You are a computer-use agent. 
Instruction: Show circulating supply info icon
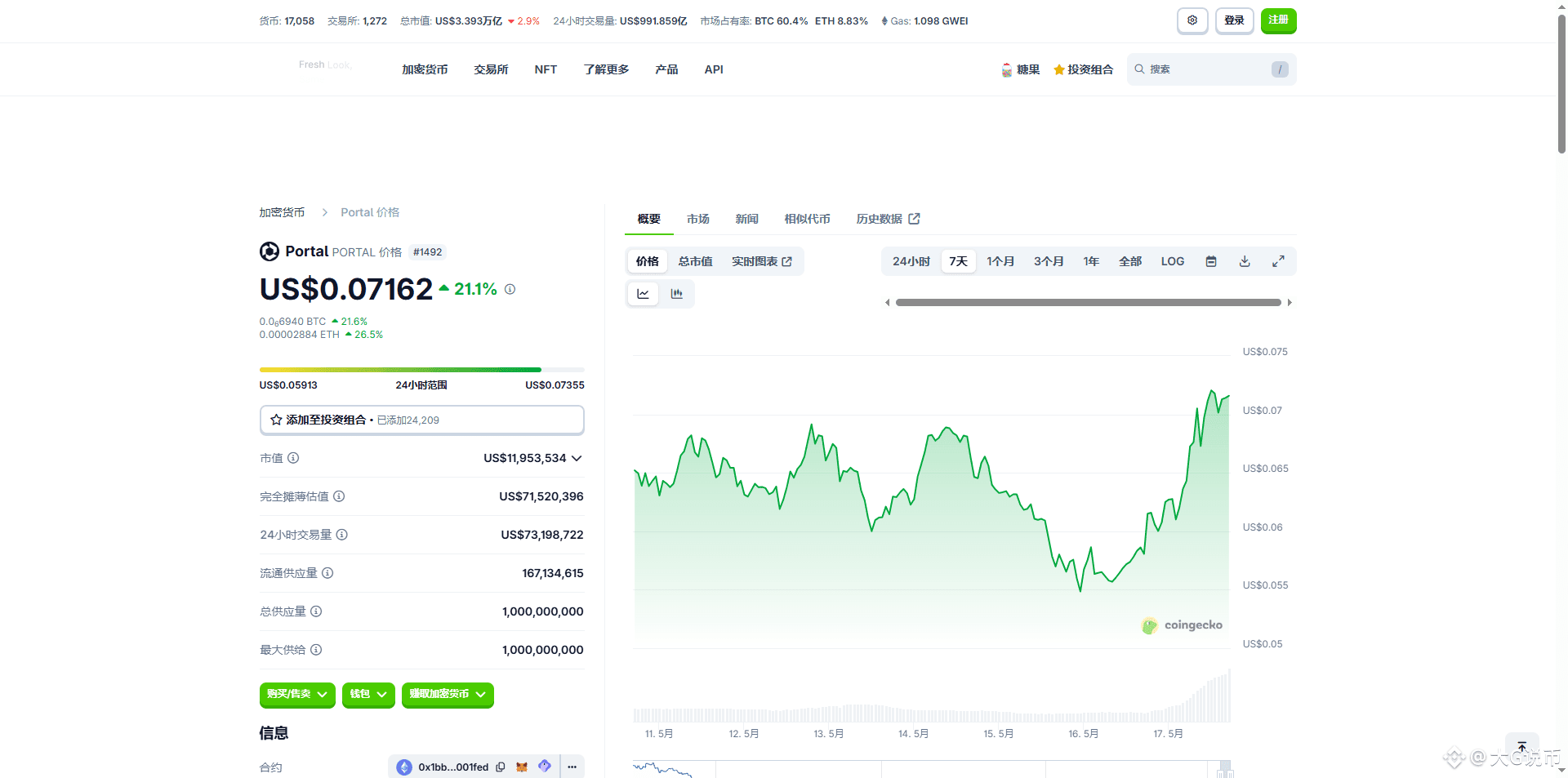(x=327, y=573)
